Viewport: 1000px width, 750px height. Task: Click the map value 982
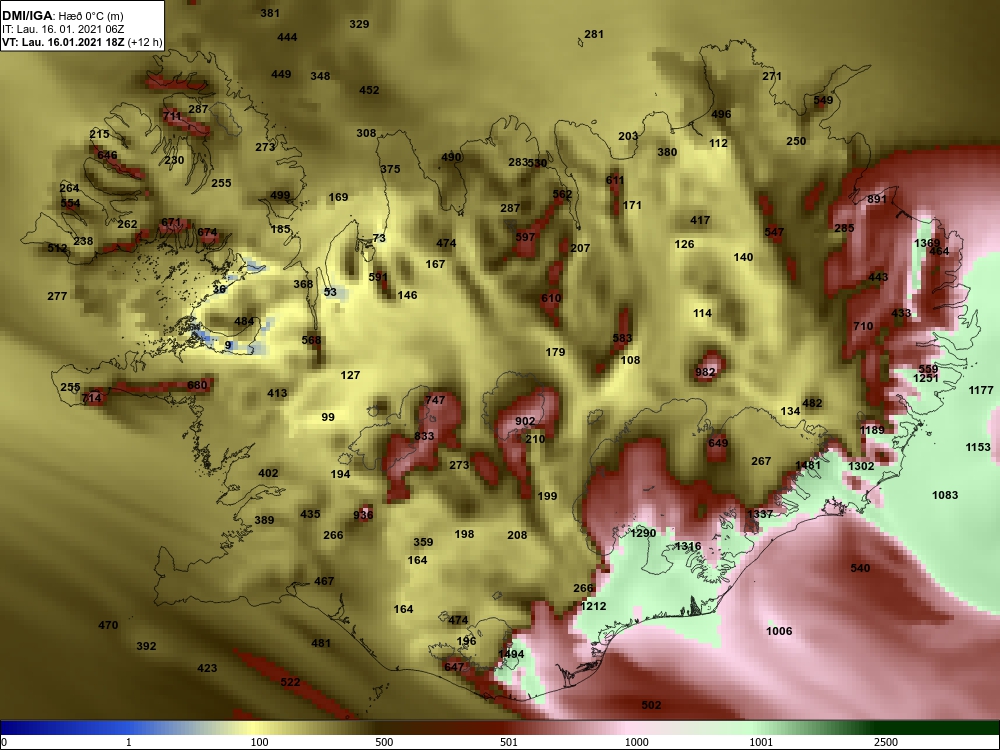click(705, 372)
